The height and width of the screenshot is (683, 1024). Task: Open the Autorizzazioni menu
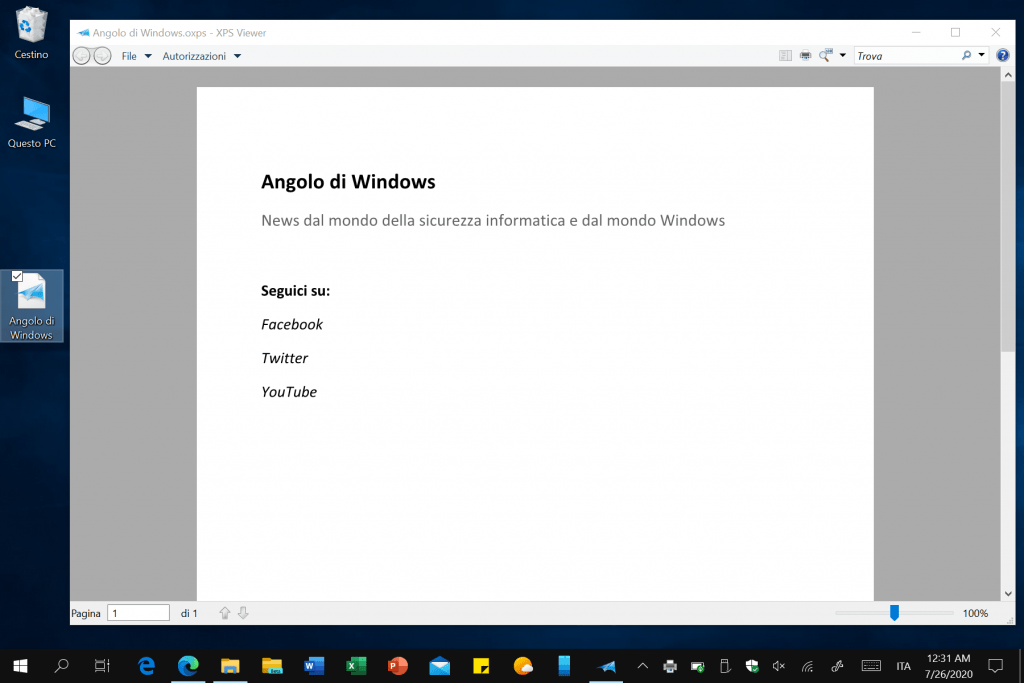click(201, 56)
